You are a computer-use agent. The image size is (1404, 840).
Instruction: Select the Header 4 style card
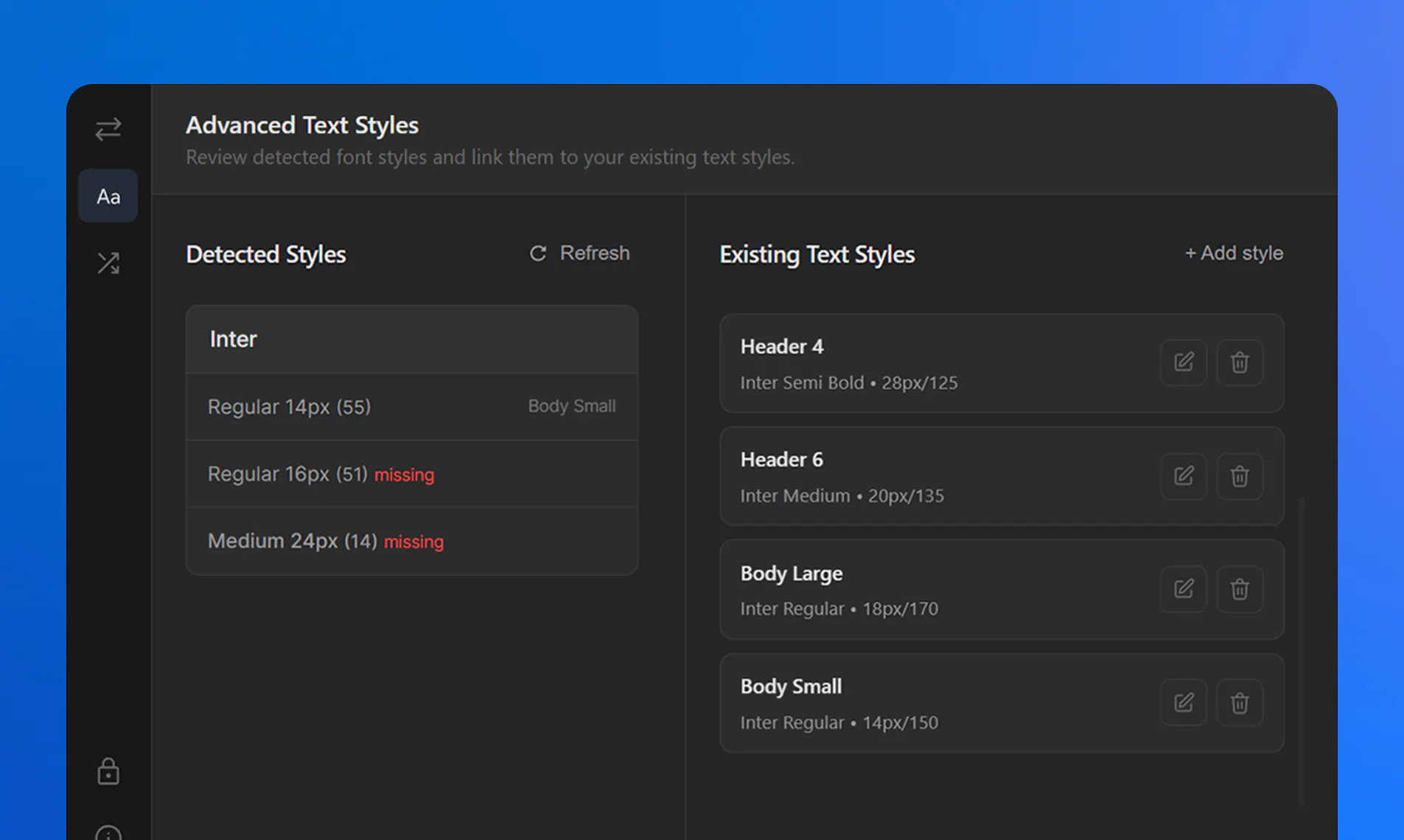pyautogui.click(x=1002, y=363)
